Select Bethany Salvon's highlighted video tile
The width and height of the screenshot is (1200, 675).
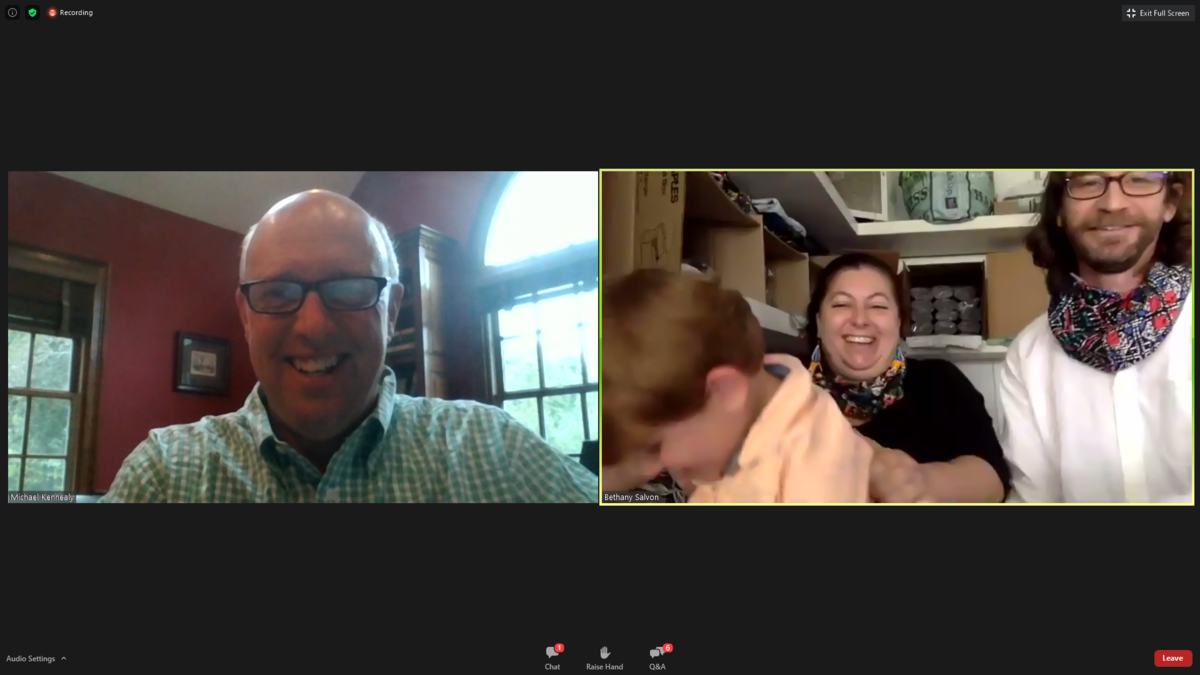(x=897, y=336)
